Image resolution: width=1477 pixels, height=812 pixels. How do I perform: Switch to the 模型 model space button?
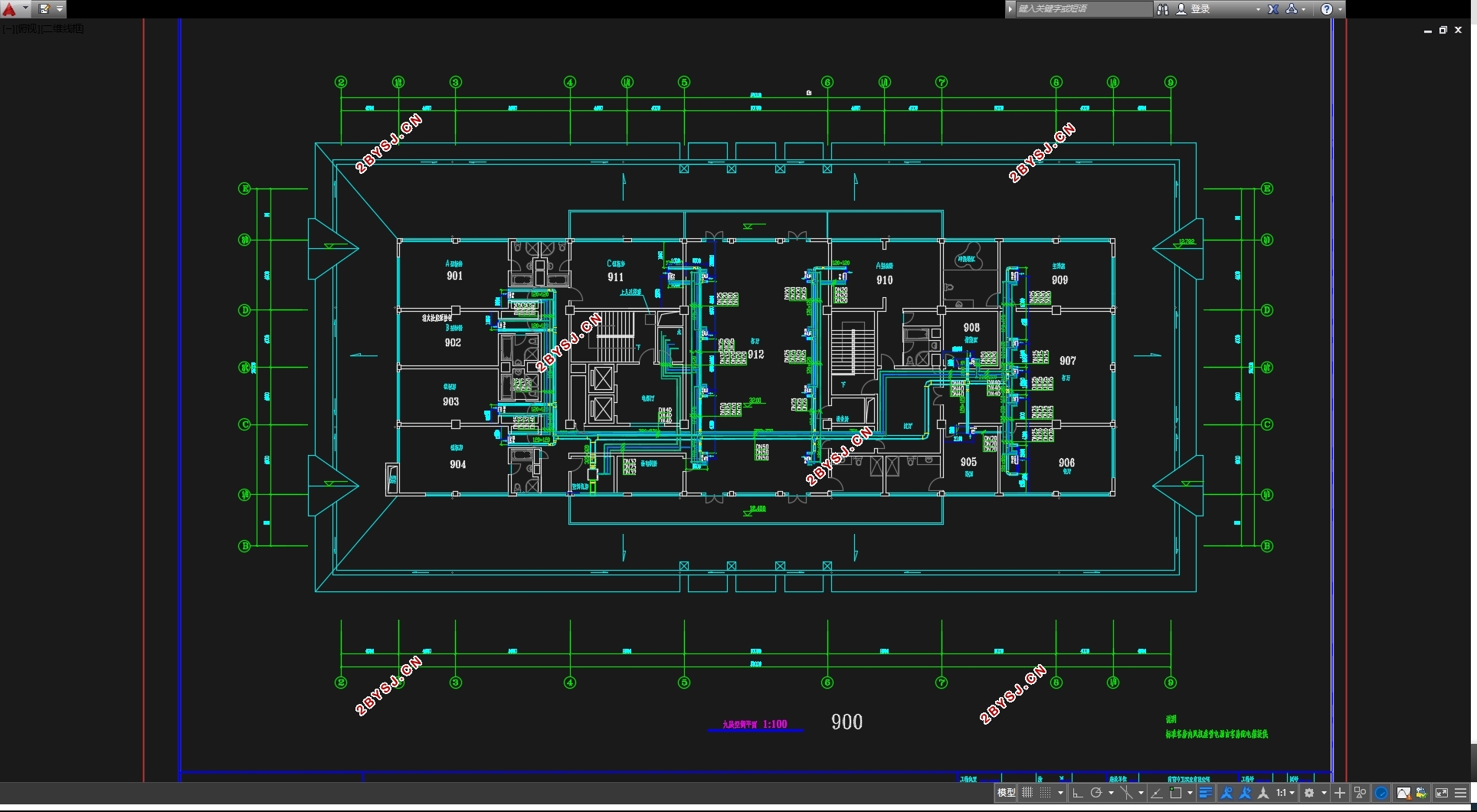(x=1006, y=793)
